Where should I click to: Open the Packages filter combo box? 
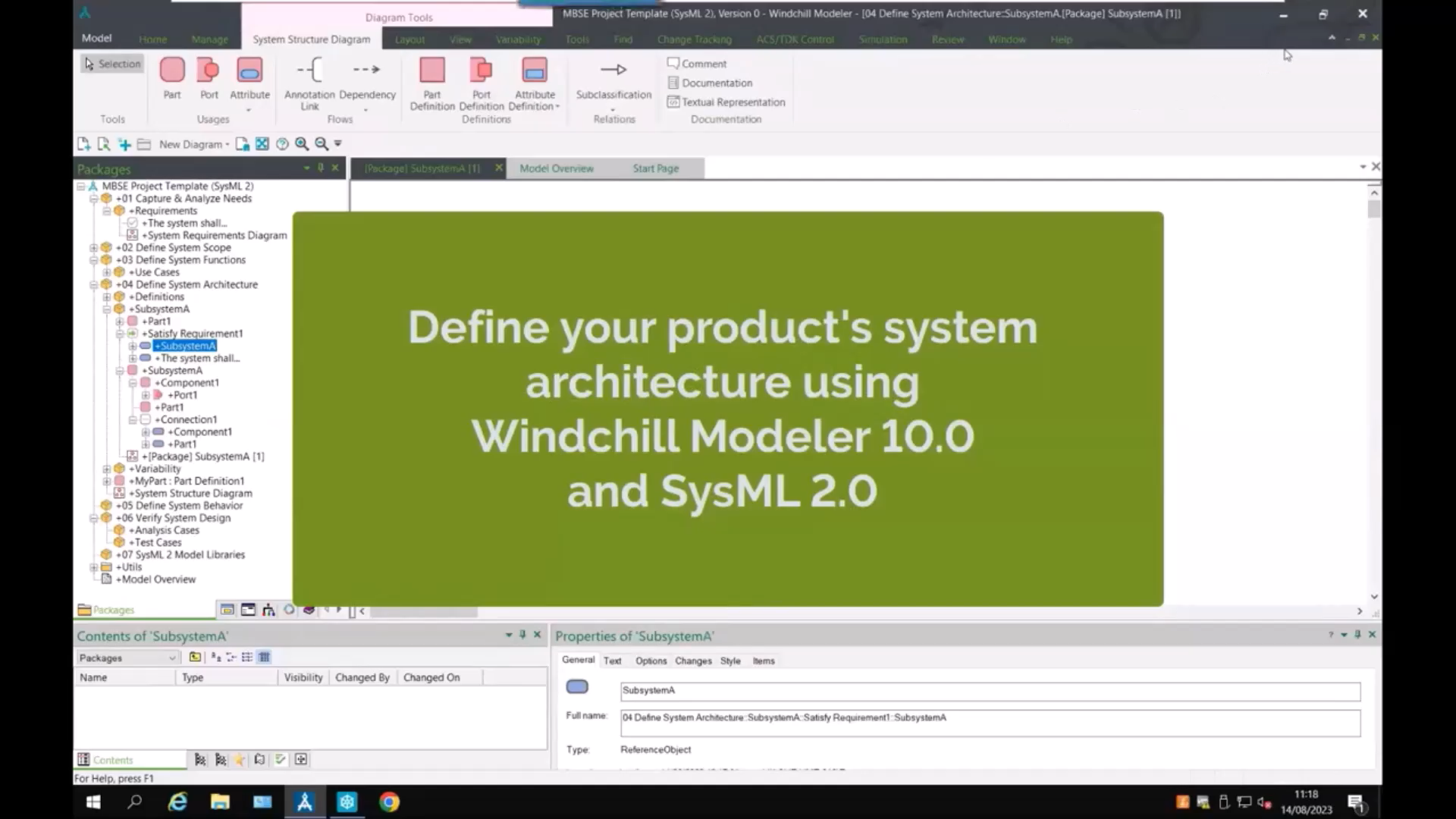[127, 657]
